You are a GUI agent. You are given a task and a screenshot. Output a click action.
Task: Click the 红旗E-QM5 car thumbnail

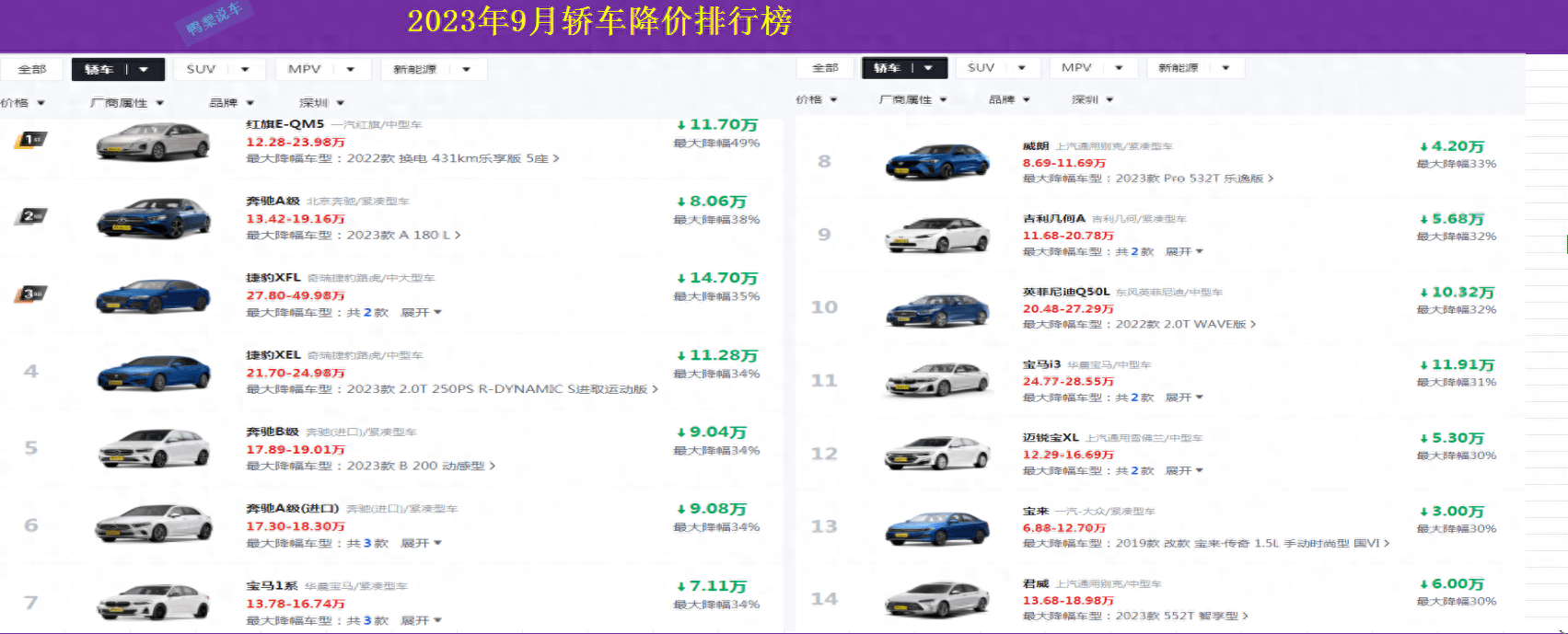click(154, 141)
